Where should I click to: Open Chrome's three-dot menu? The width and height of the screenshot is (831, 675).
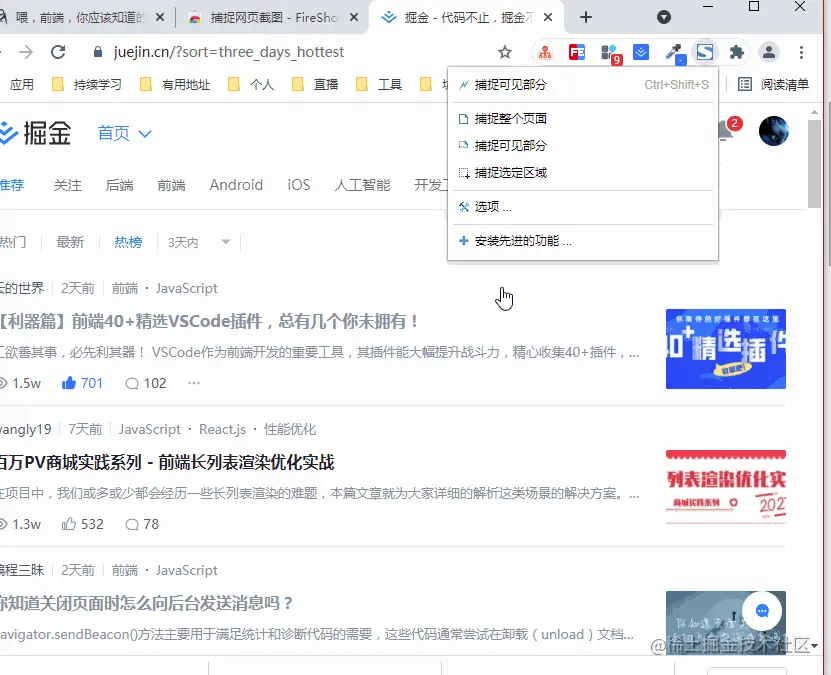(802, 51)
